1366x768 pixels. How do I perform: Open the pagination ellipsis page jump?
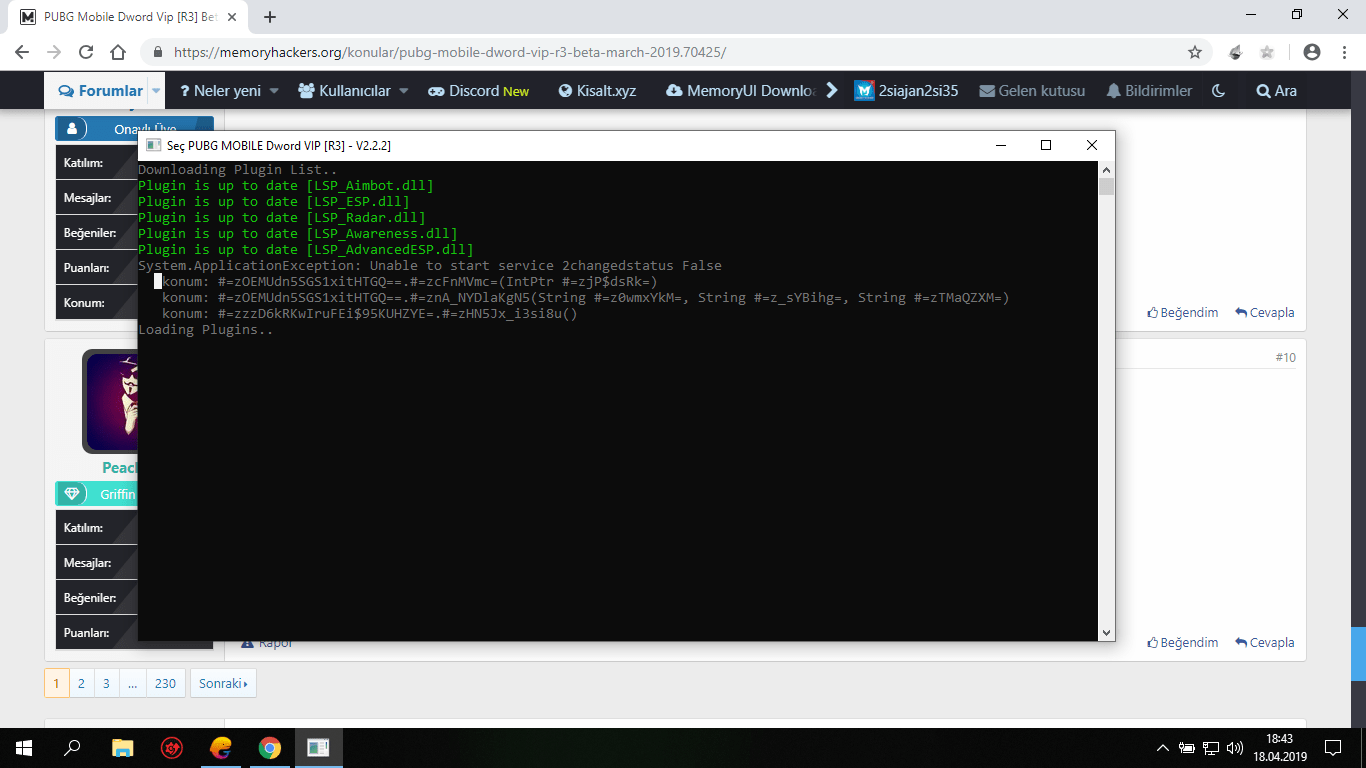(x=133, y=684)
